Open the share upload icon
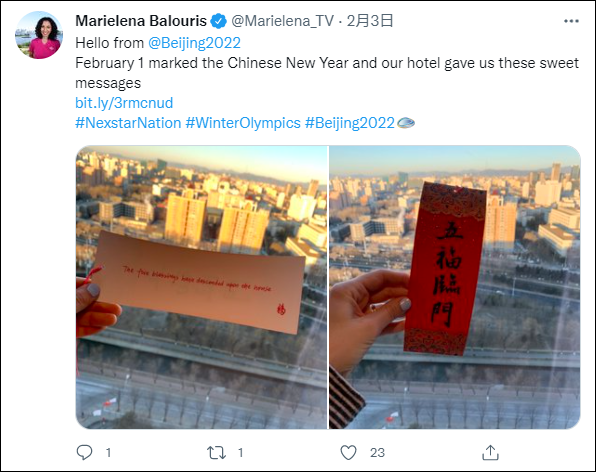Screen dimensions: 596x472 click(x=490, y=452)
